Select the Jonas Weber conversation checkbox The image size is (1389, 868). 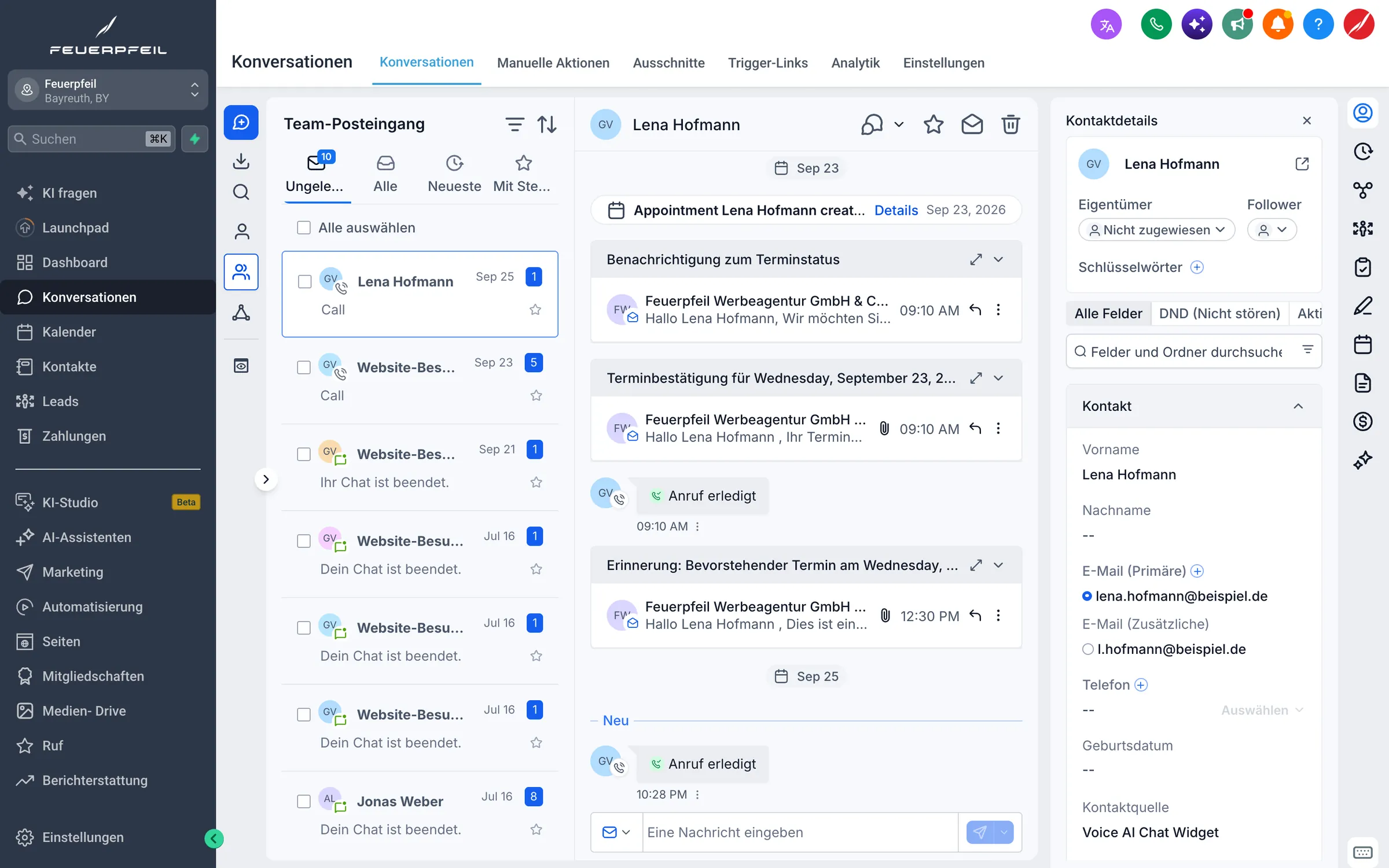coord(304,801)
